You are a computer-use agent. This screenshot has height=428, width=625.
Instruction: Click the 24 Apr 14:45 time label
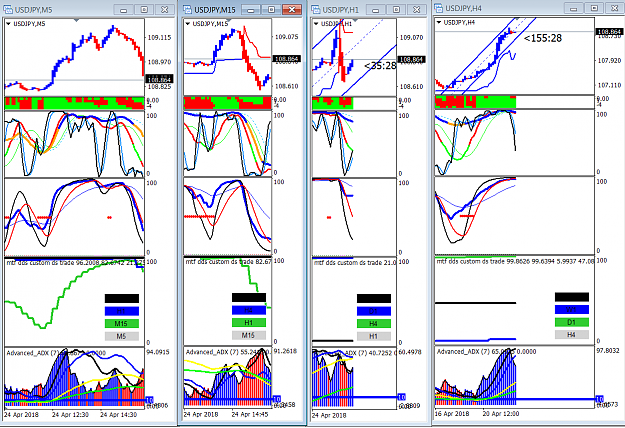click(250, 414)
